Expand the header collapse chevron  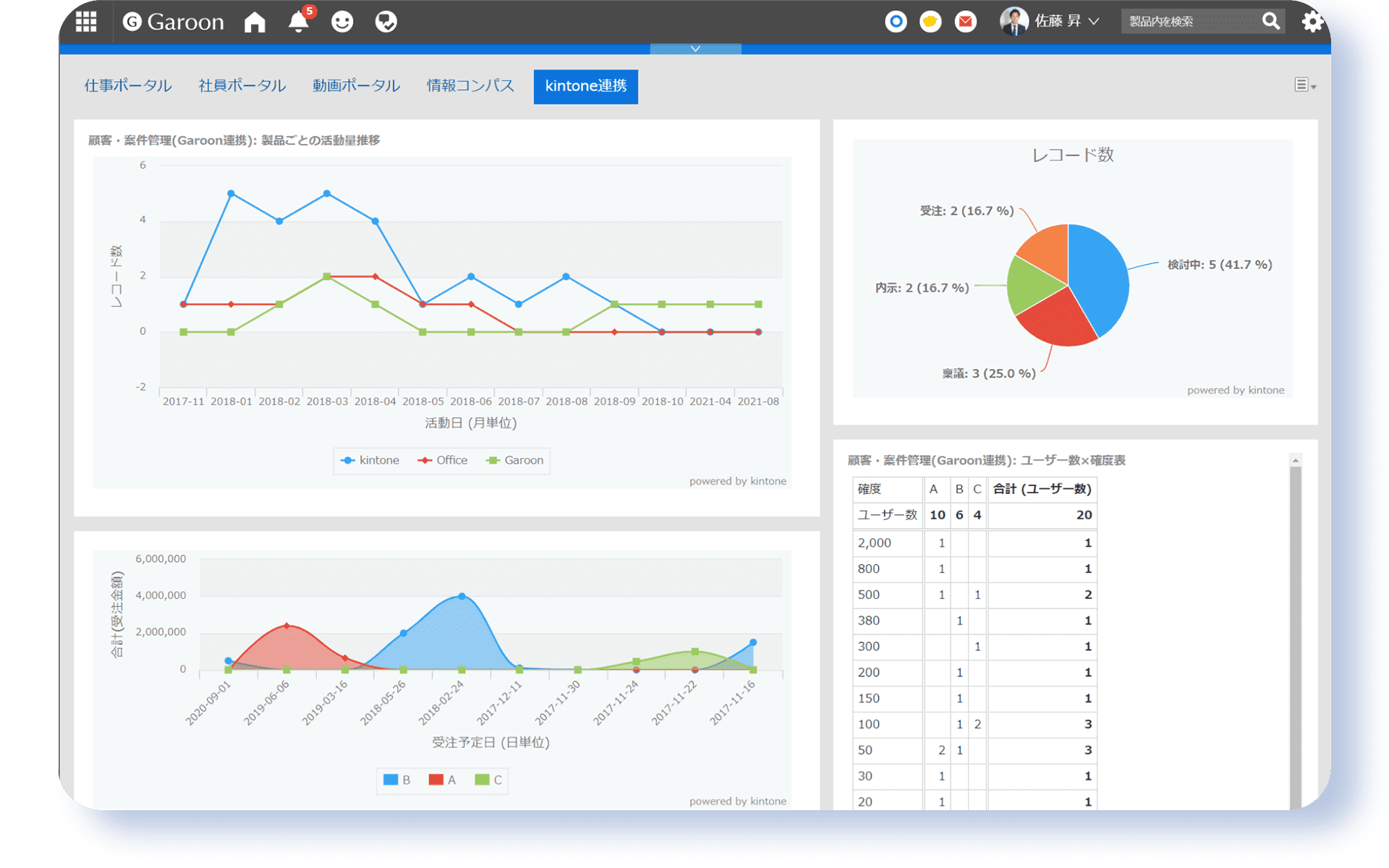695,48
